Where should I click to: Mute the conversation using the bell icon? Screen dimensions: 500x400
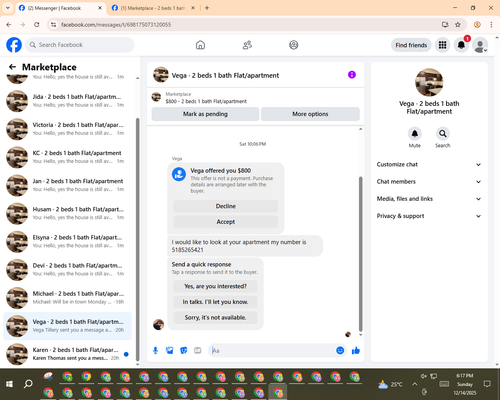point(415,134)
